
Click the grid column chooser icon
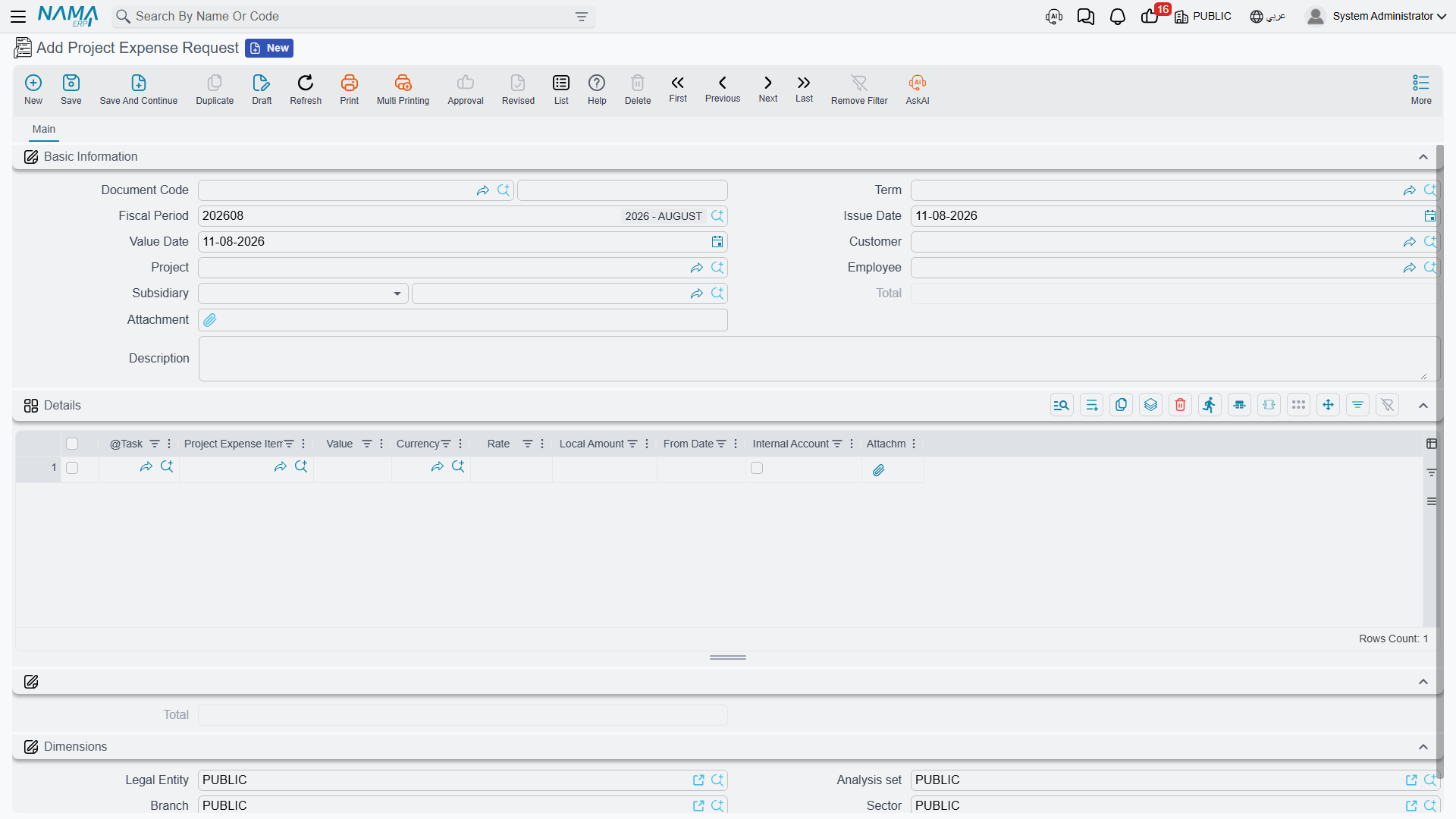click(1432, 444)
